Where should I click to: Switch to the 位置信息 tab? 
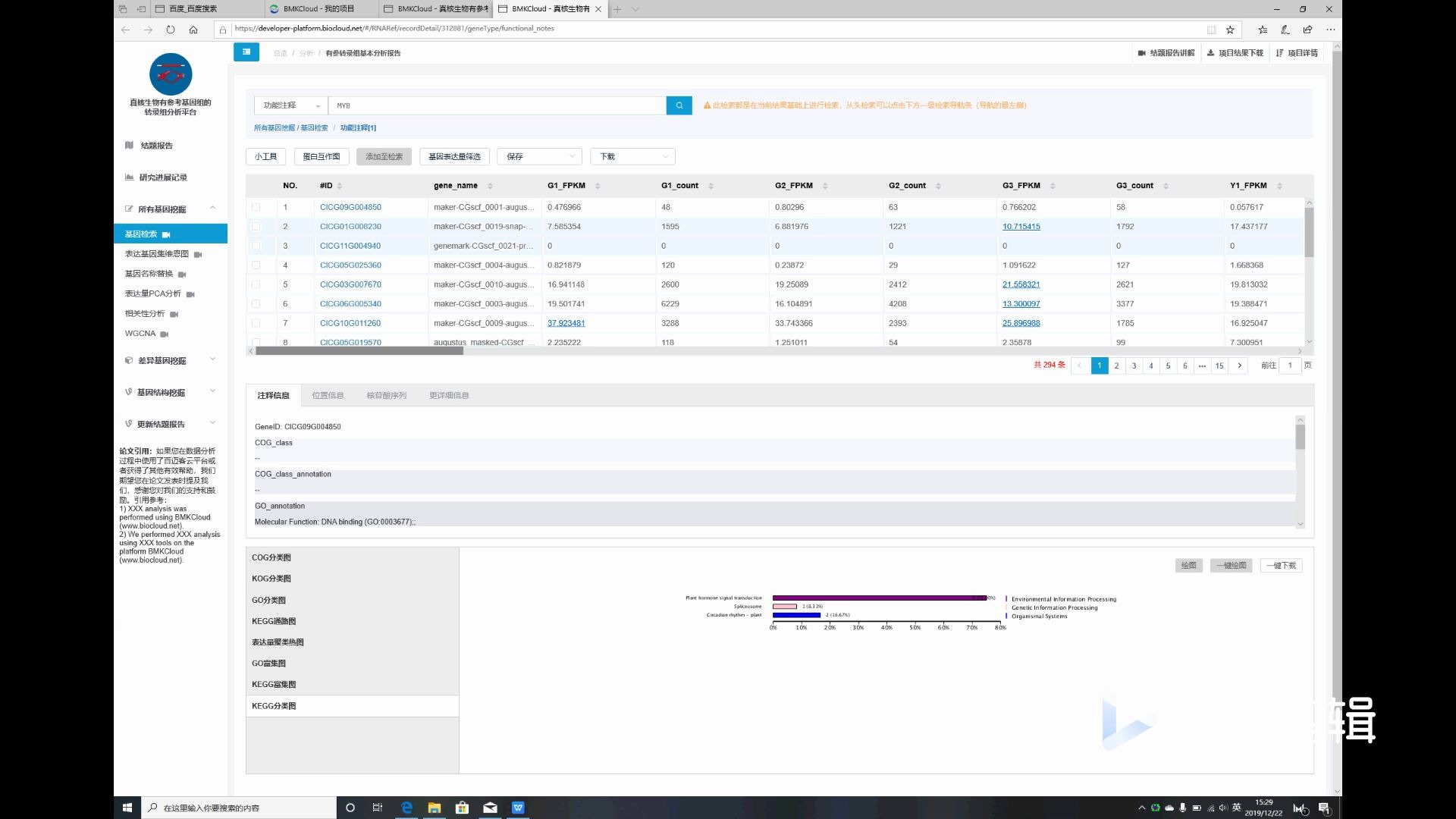click(x=328, y=395)
